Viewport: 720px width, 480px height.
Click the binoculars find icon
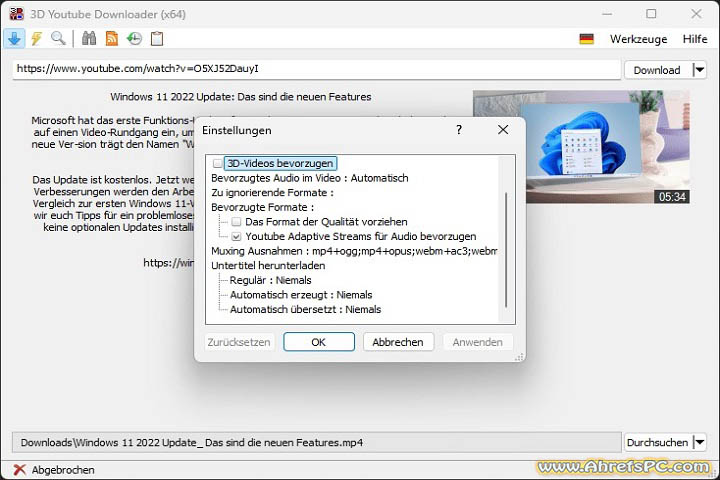click(x=89, y=39)
